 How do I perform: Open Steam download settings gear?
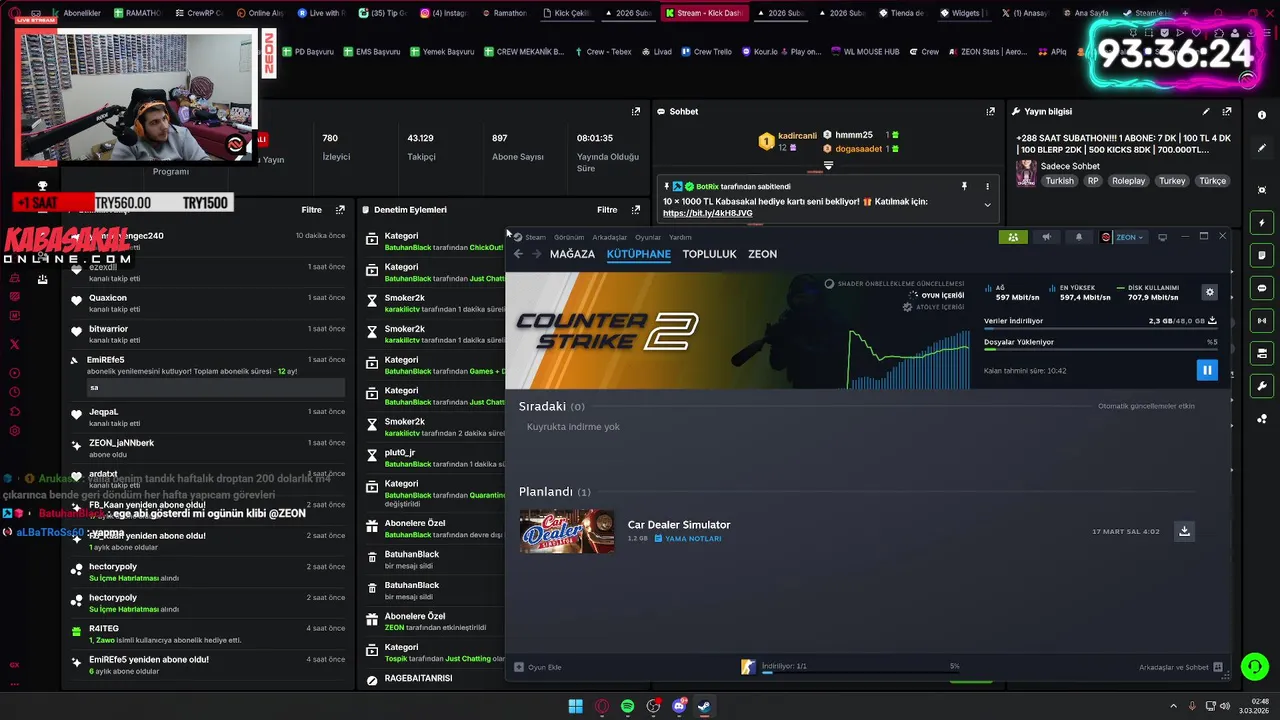coord(1210,292)
